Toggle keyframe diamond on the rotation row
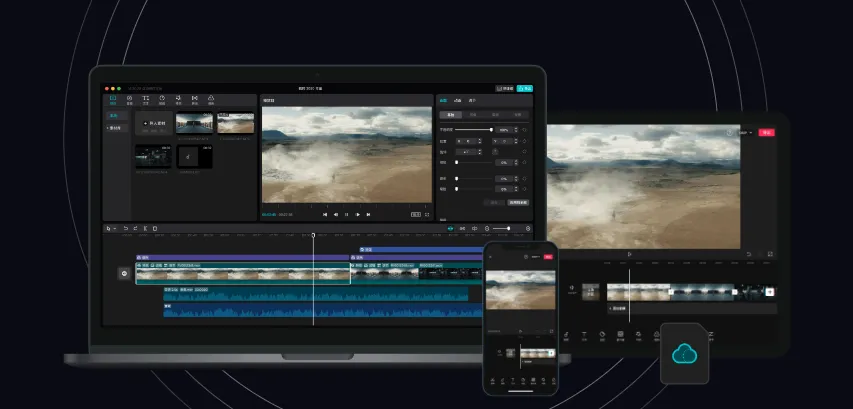The width and height of the screenshot is (853, 409). [x=524, y=152]
